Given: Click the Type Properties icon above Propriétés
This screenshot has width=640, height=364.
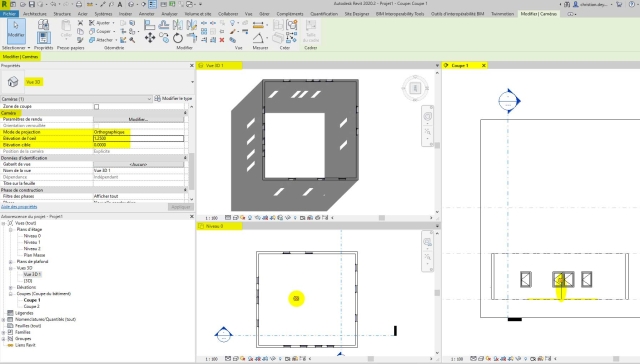Looking at the screenshot, I should pos(43,24).
